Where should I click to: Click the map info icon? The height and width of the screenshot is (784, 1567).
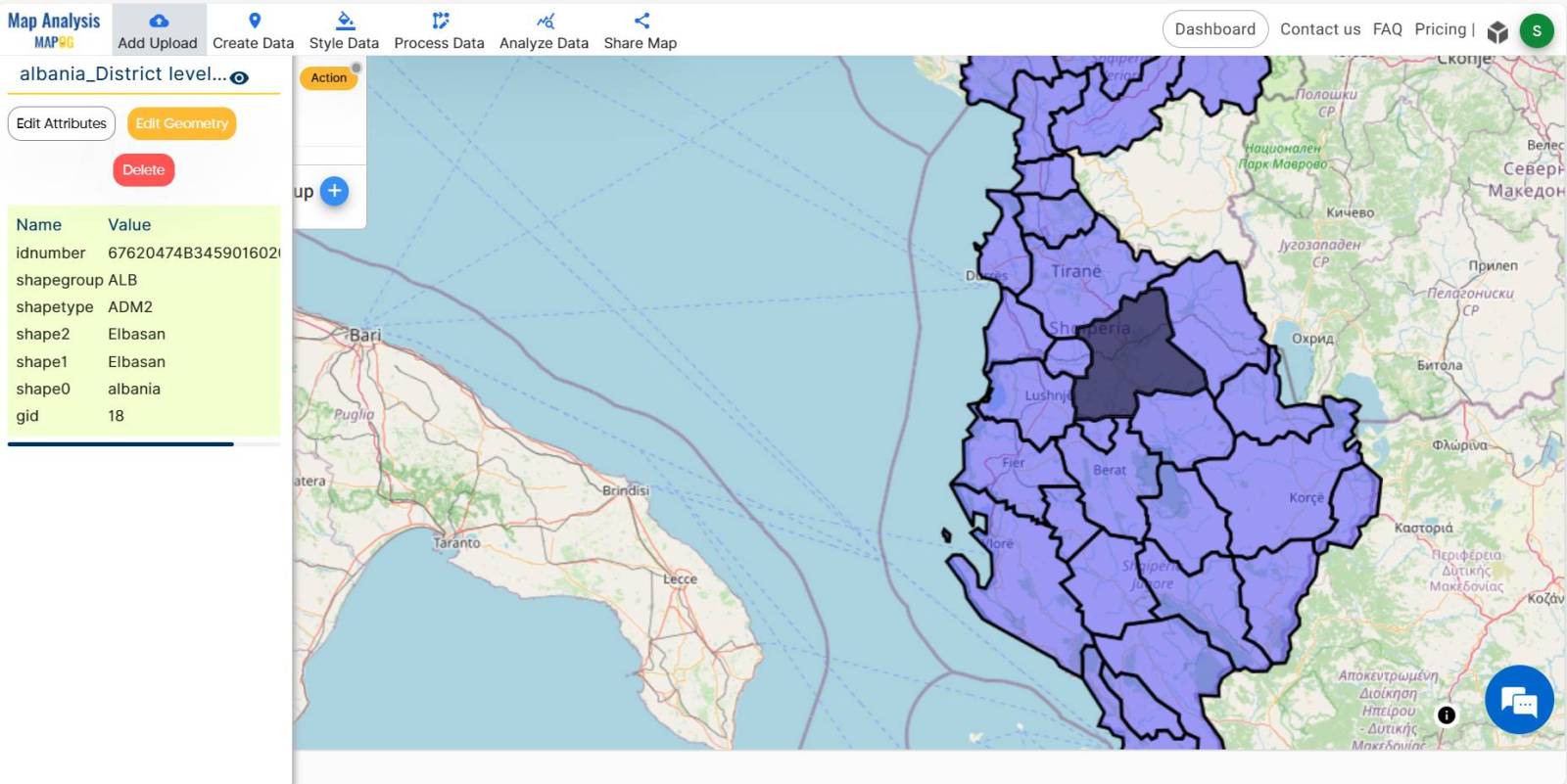(1446, 715)
